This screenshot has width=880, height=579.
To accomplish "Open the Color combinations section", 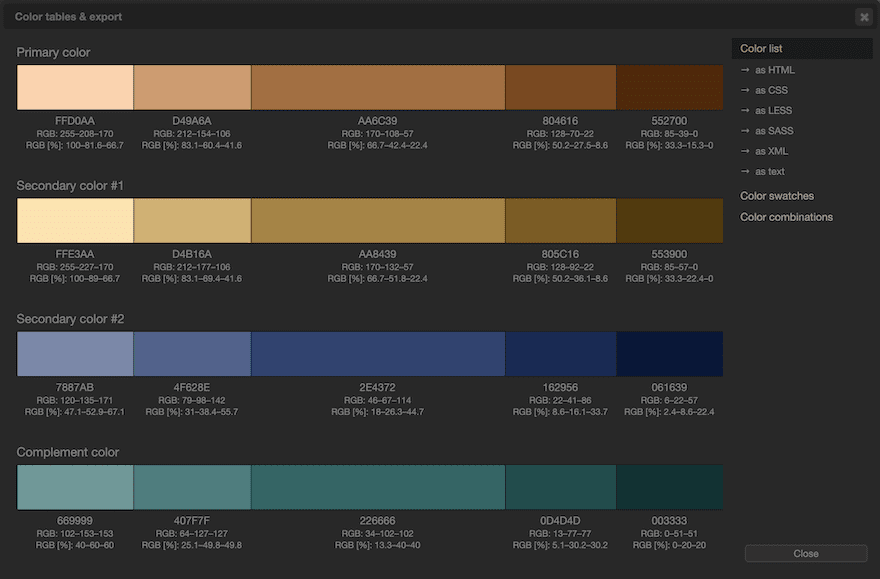I will (x=786, y=217).
